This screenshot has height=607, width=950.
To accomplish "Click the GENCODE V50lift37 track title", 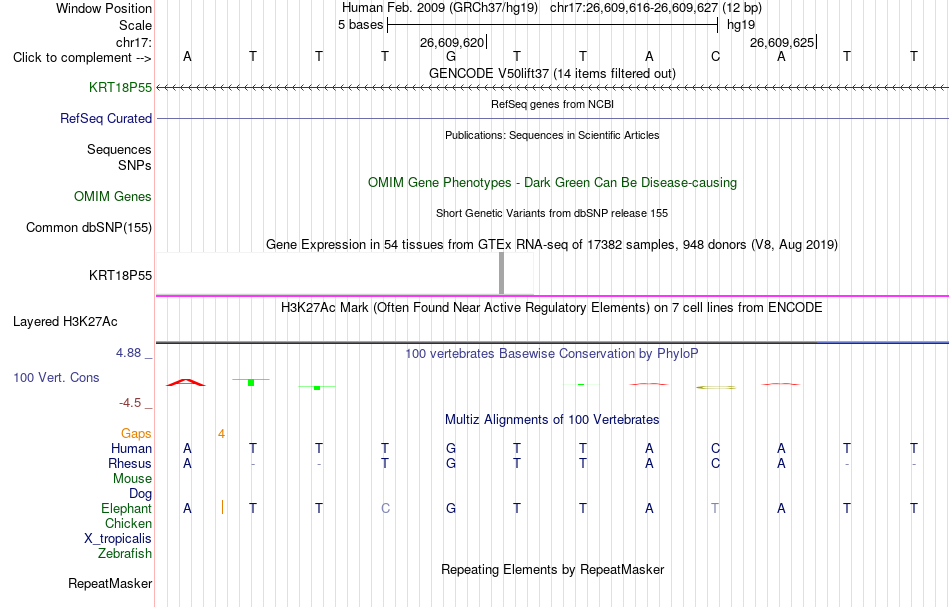I will coord(552,74).
